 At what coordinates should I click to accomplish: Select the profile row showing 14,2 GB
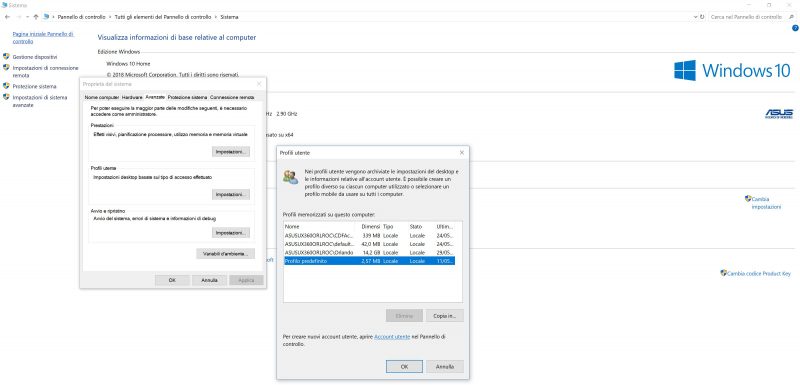(x=369, y=252)
